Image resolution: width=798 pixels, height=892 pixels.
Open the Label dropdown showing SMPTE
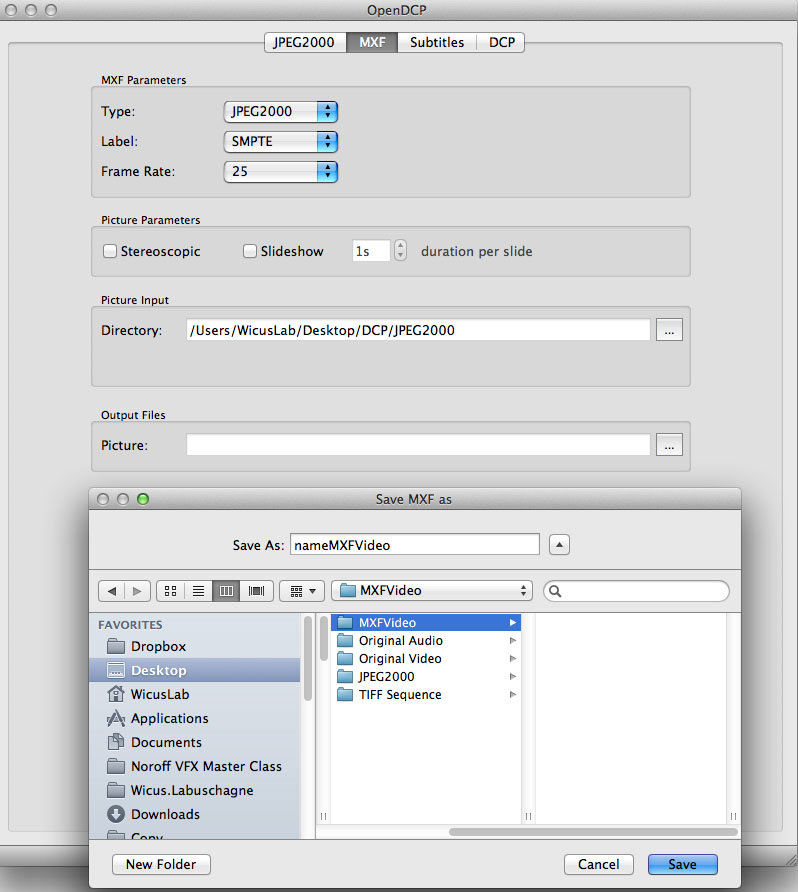coord(281,142)
